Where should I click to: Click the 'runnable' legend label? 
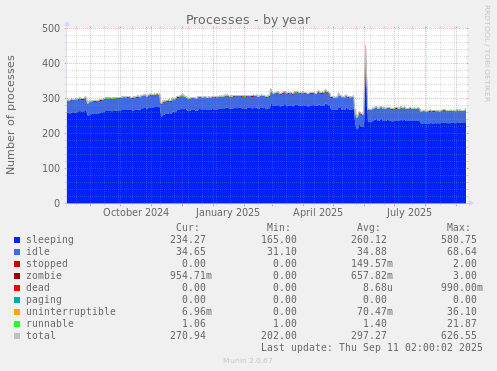point(50,324)
